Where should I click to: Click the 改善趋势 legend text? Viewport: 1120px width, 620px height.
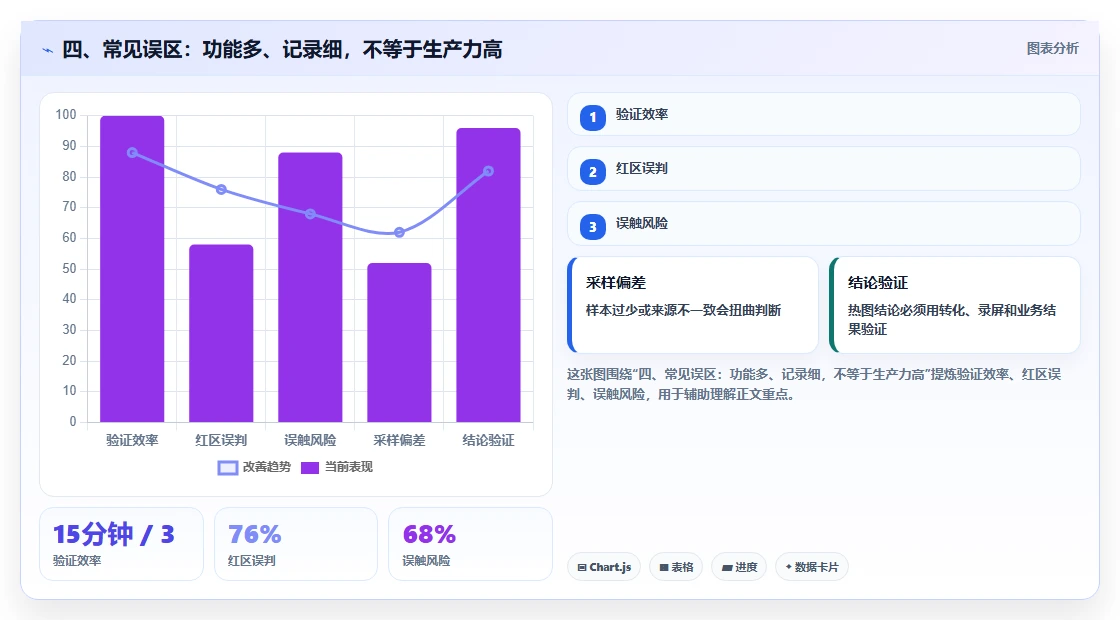(x=267, y=467)
